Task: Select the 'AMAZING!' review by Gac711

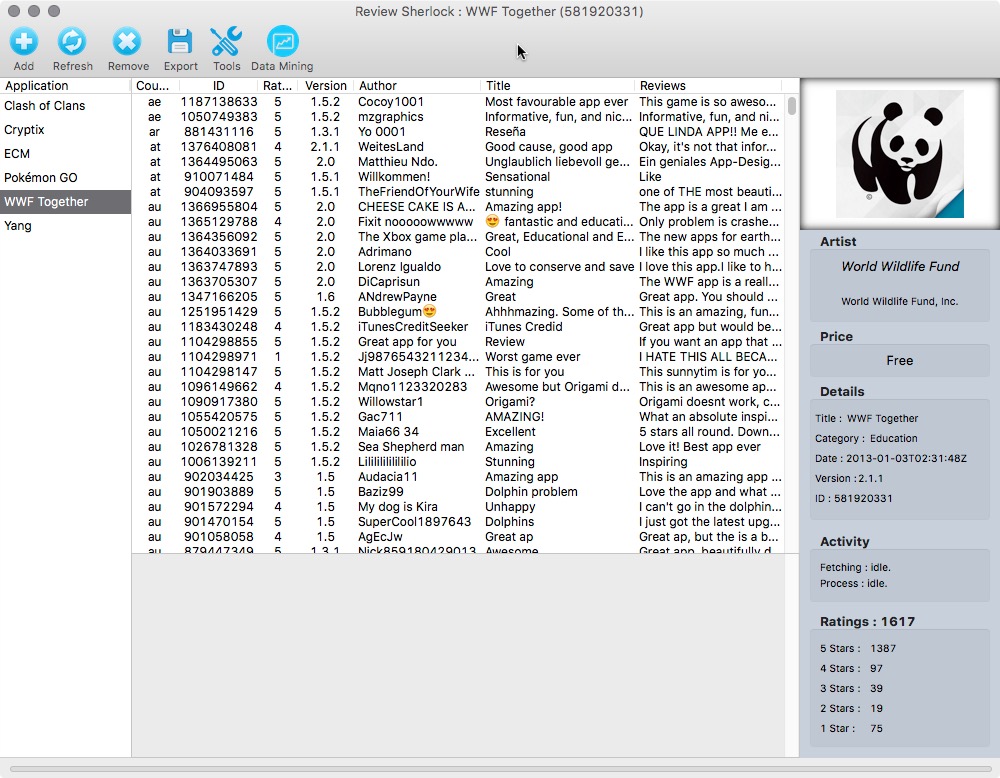Action: 458,416
